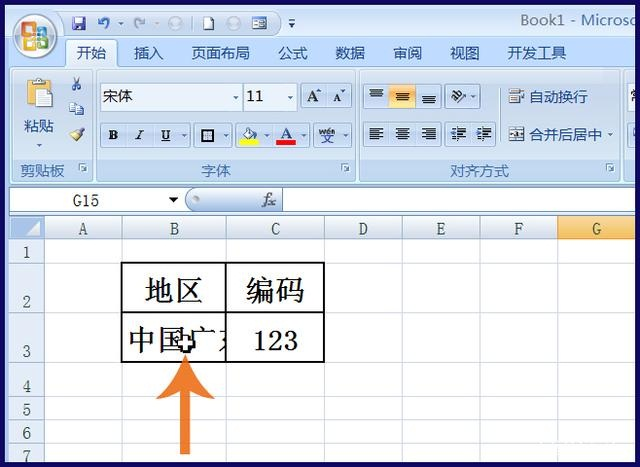Open the 开发工具 tab

536,53
